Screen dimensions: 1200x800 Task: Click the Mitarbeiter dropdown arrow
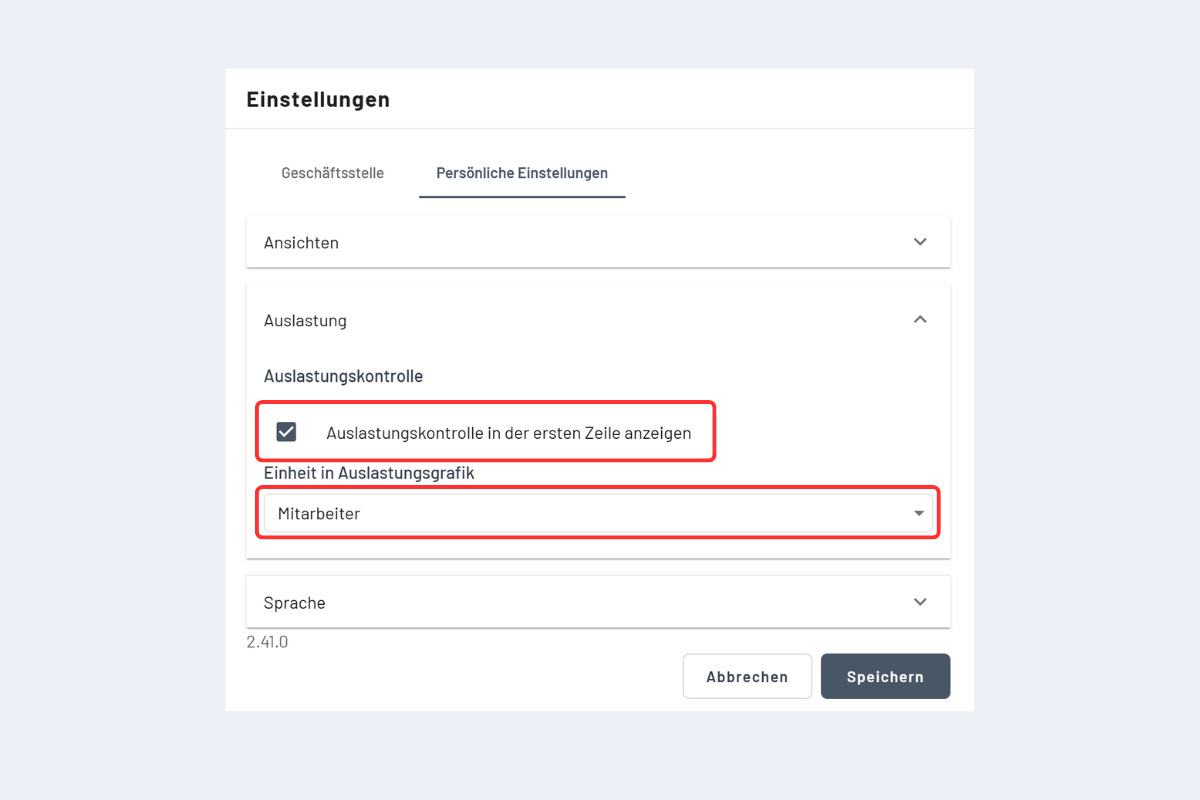pyautogui.click(x=919, y=514)
